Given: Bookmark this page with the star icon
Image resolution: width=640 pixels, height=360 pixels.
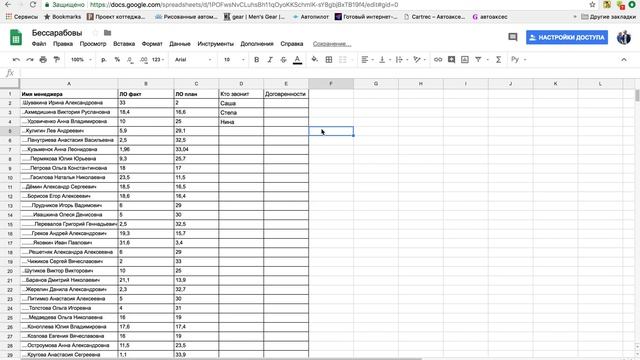Looking at the screenshot, I should click(592, 4).
